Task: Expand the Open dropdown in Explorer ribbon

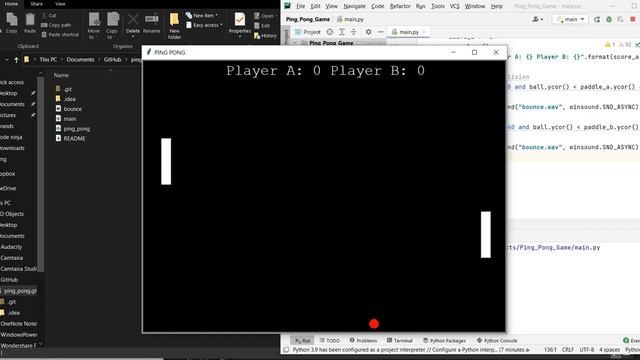Action: [264, 16]
